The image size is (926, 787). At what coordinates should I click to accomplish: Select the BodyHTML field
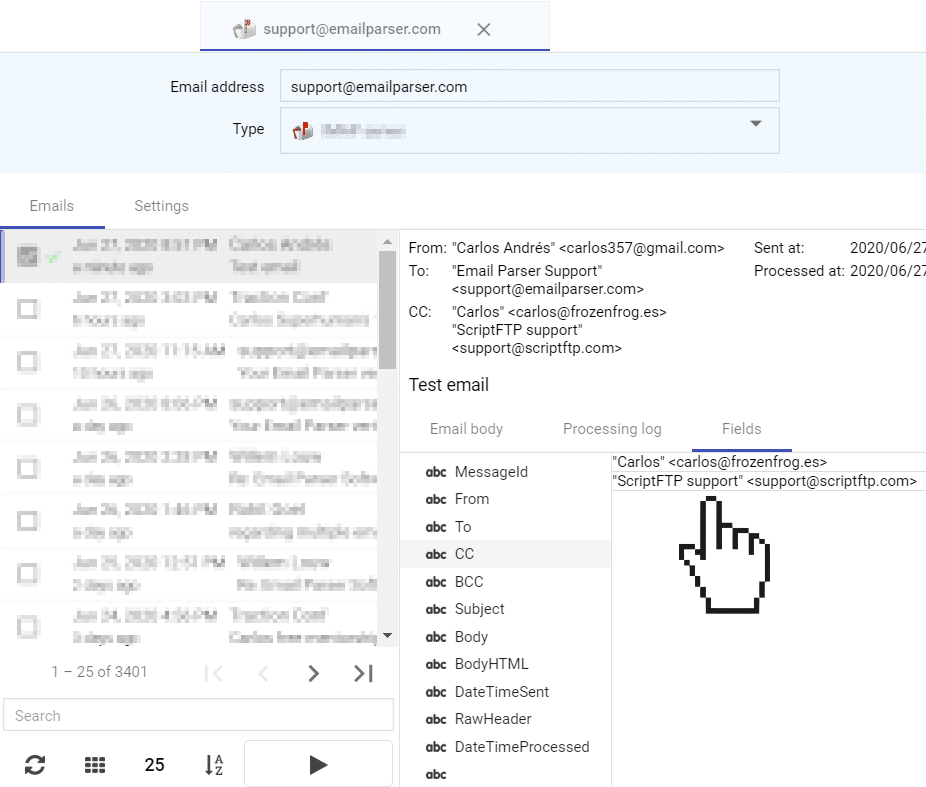[x=506, y=664]
